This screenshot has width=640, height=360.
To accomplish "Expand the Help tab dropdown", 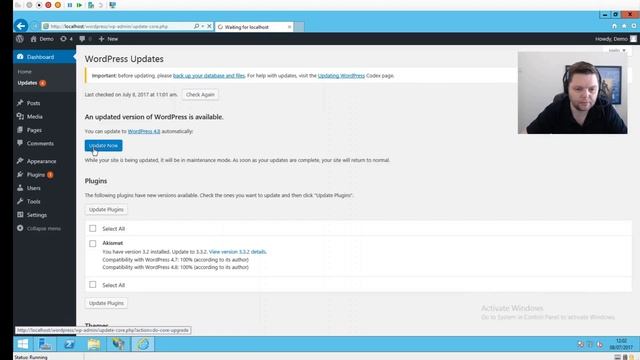I will point(616,50).
